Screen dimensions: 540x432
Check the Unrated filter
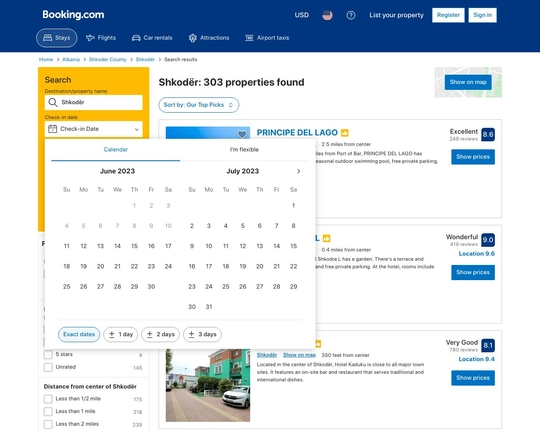[48, 367]
